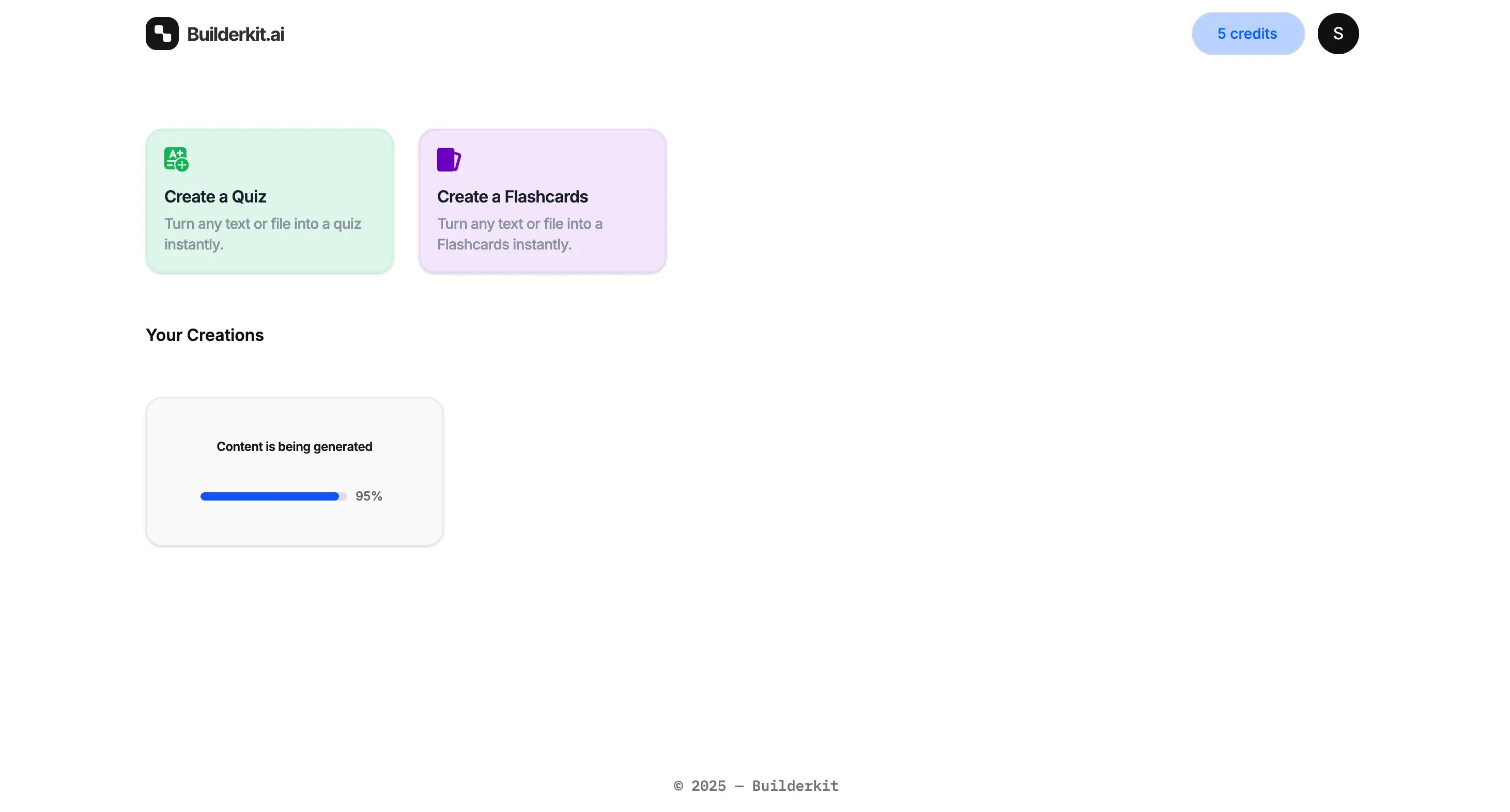
Task: Click the © 2025 — Builderkit footer text
Action: (x=756, y=786)
